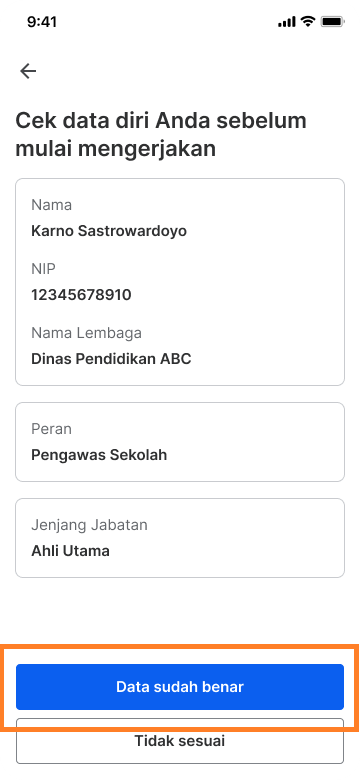360x780 pixels.
Task: Click the Nama Lembaga label
Action: tap(87, 333)
